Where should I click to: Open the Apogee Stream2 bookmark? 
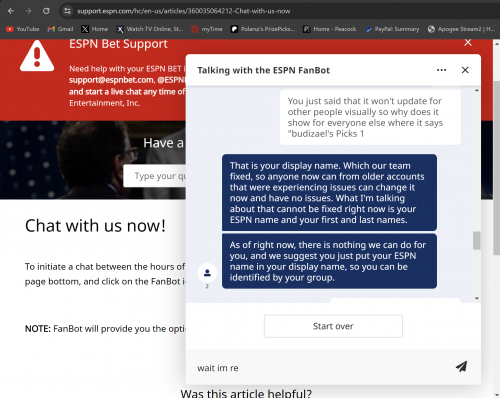point(462,29)
